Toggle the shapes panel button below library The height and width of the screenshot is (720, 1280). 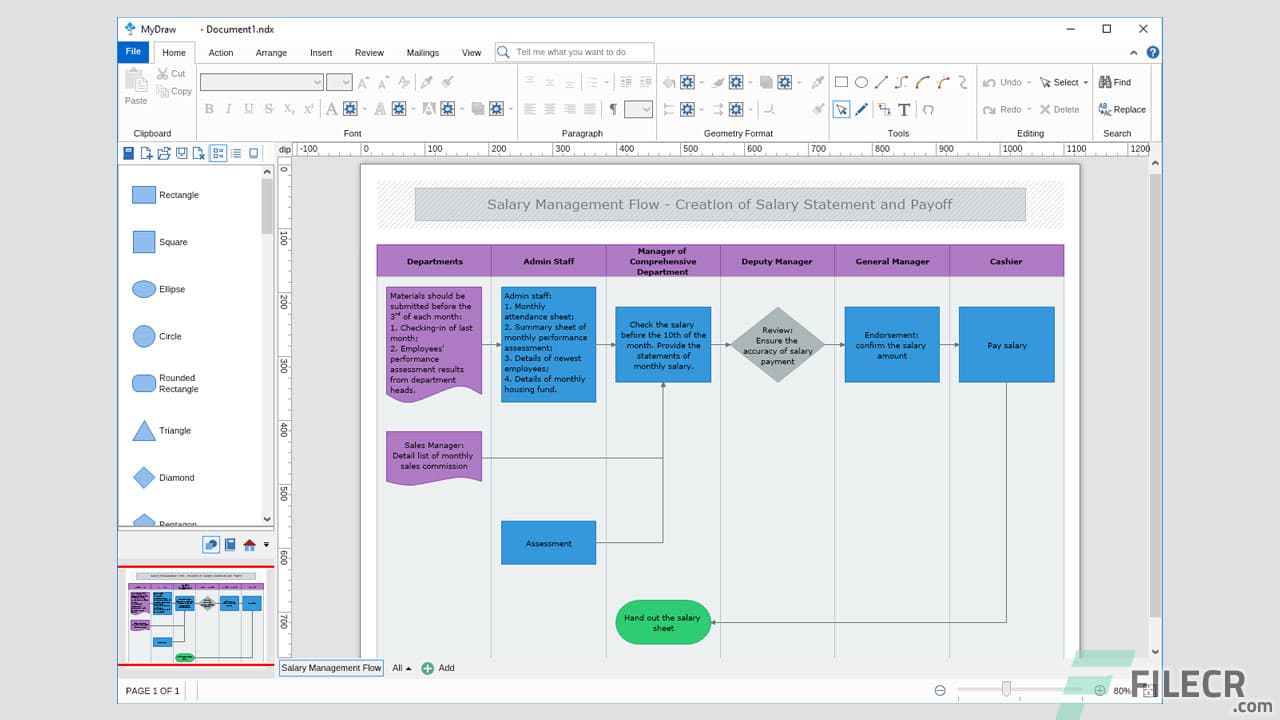(211, 545)
